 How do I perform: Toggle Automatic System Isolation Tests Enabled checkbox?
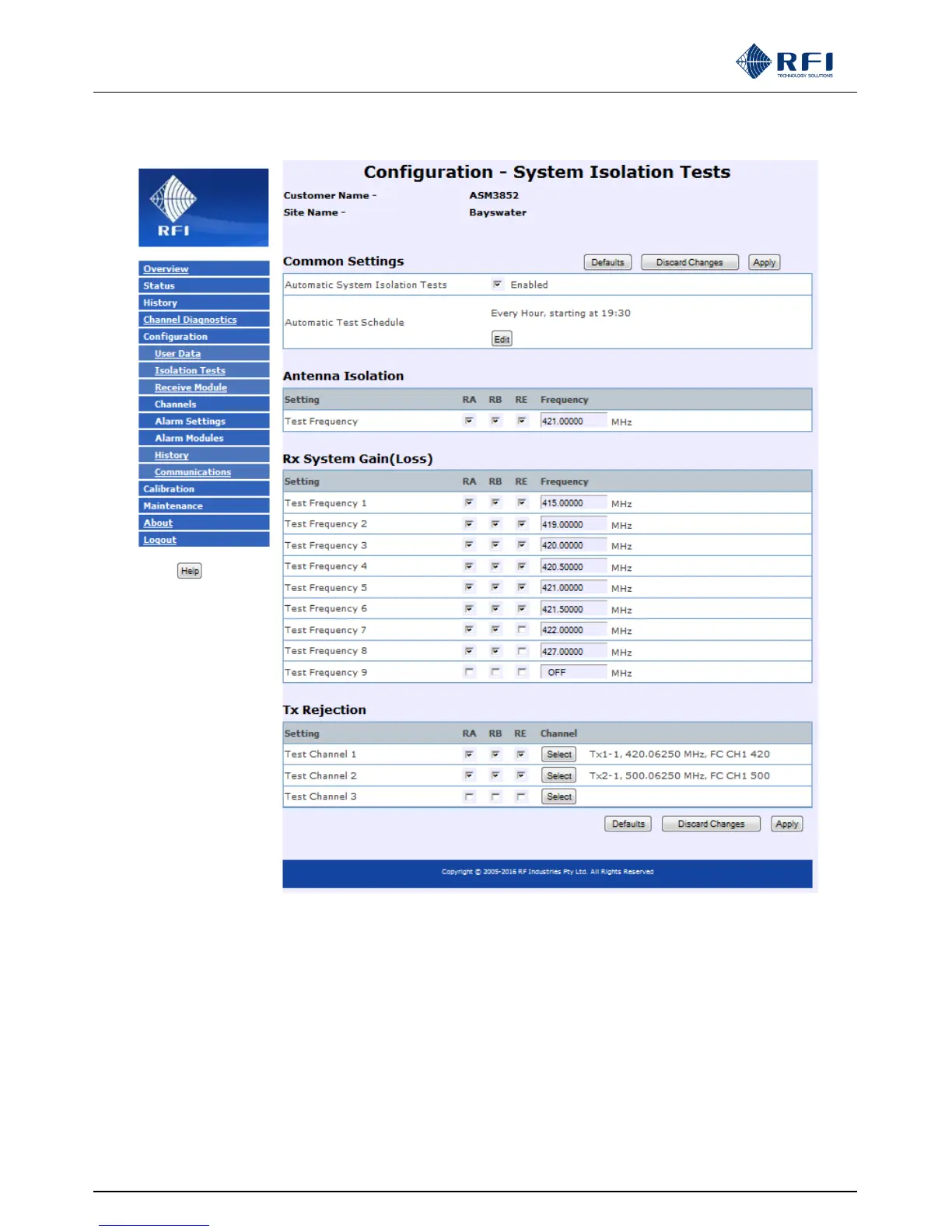tap(497, 285)
